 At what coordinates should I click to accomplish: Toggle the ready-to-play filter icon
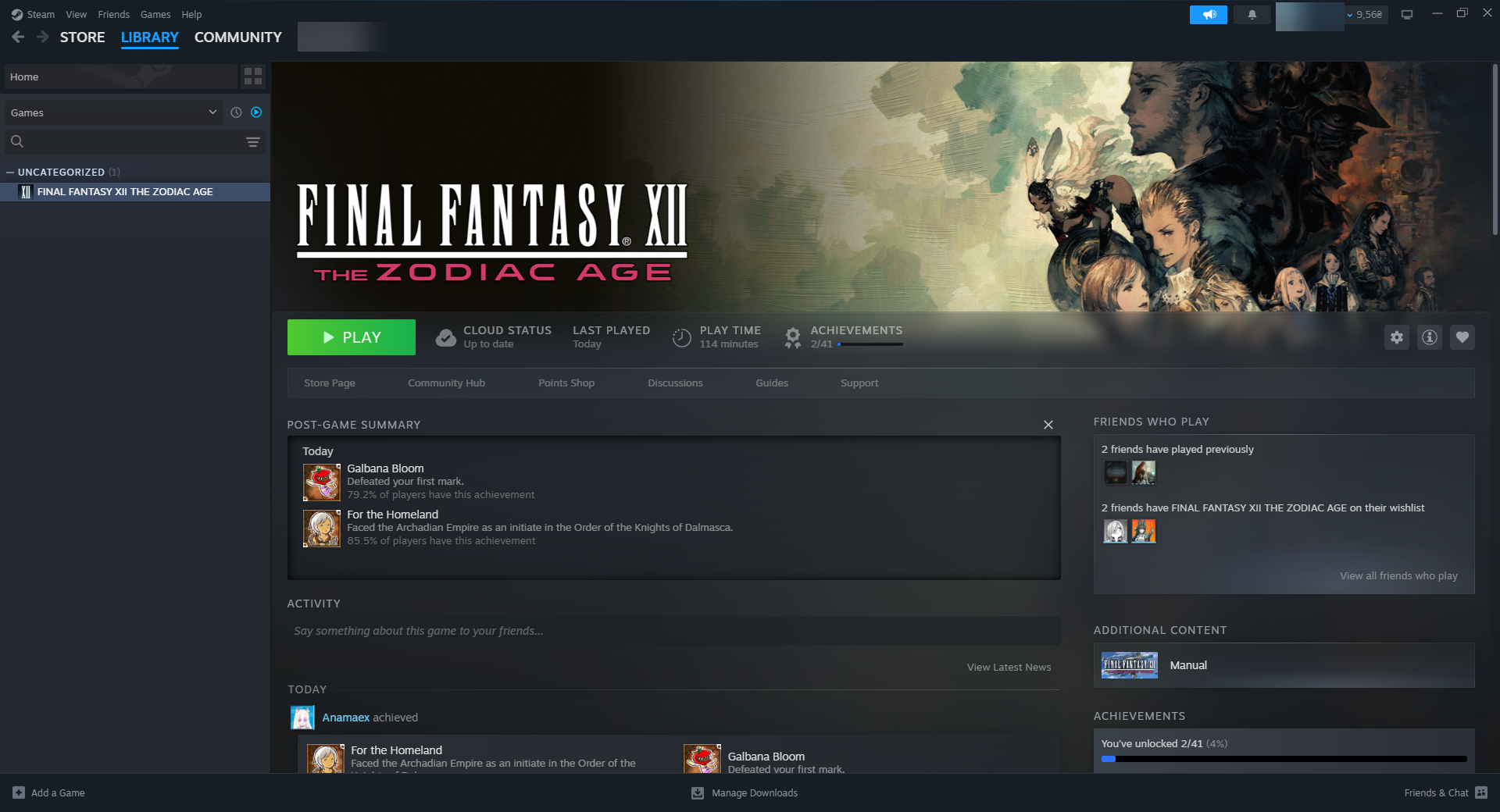click(256, 112)
